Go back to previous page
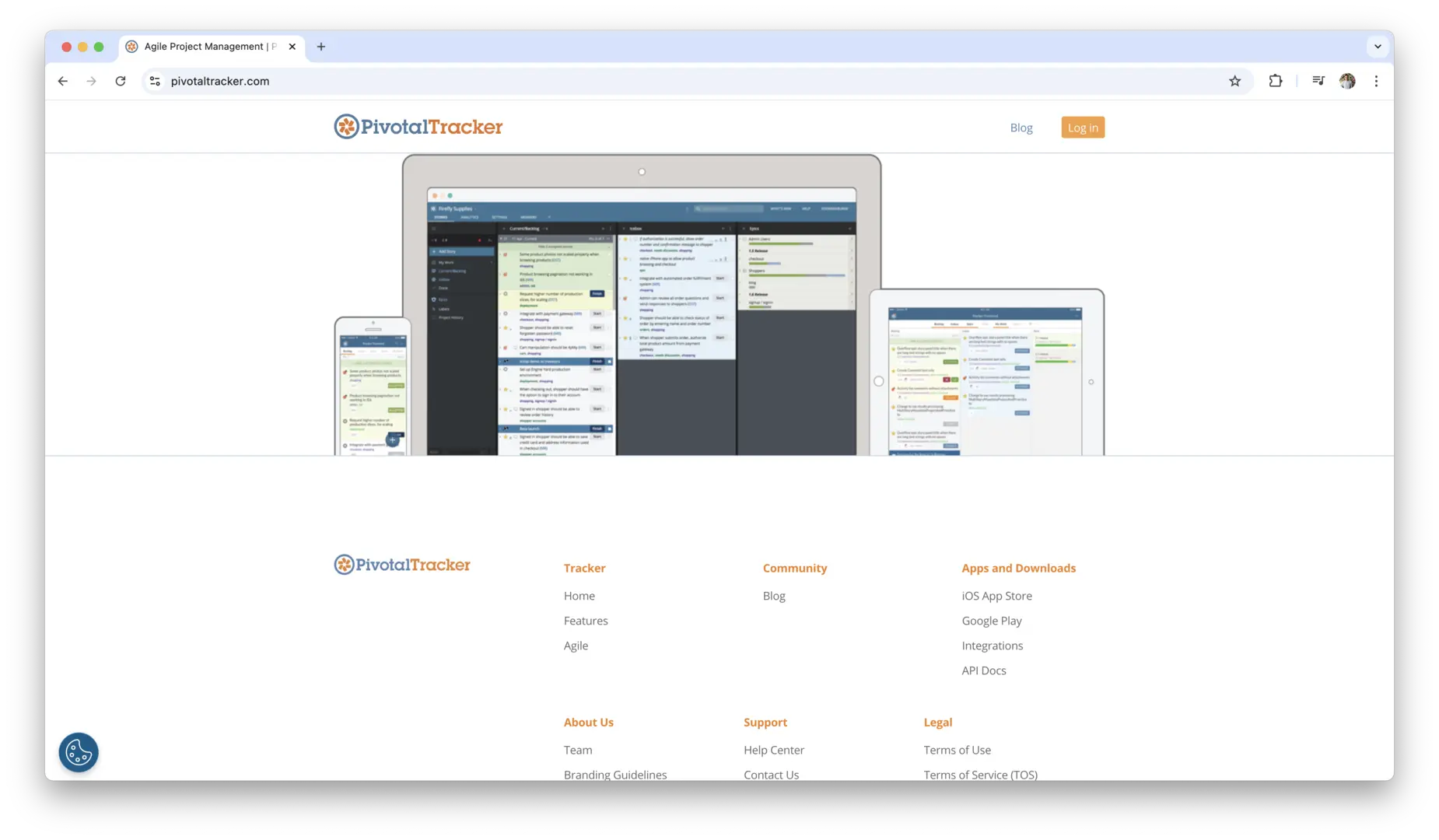This screenshot has height=840, width=1439. (63, 81)
